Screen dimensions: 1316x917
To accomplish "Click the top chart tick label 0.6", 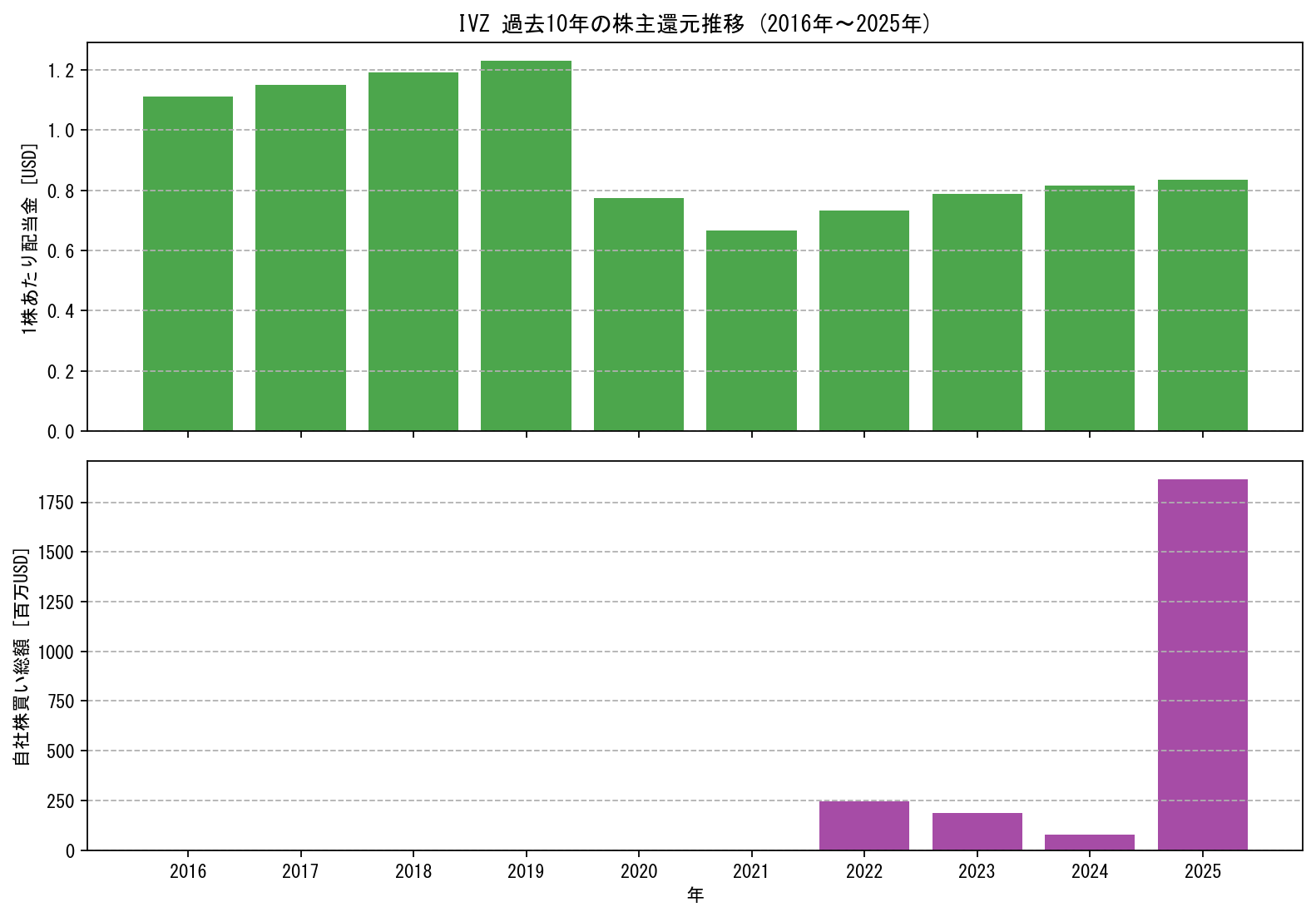I will tap(61, 251).
